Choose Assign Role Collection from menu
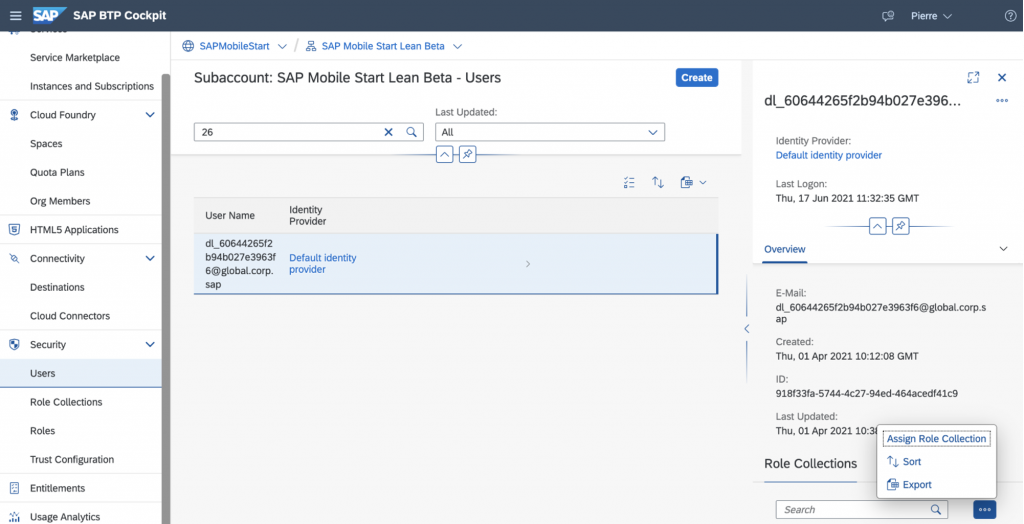 [x=936, y=439]
